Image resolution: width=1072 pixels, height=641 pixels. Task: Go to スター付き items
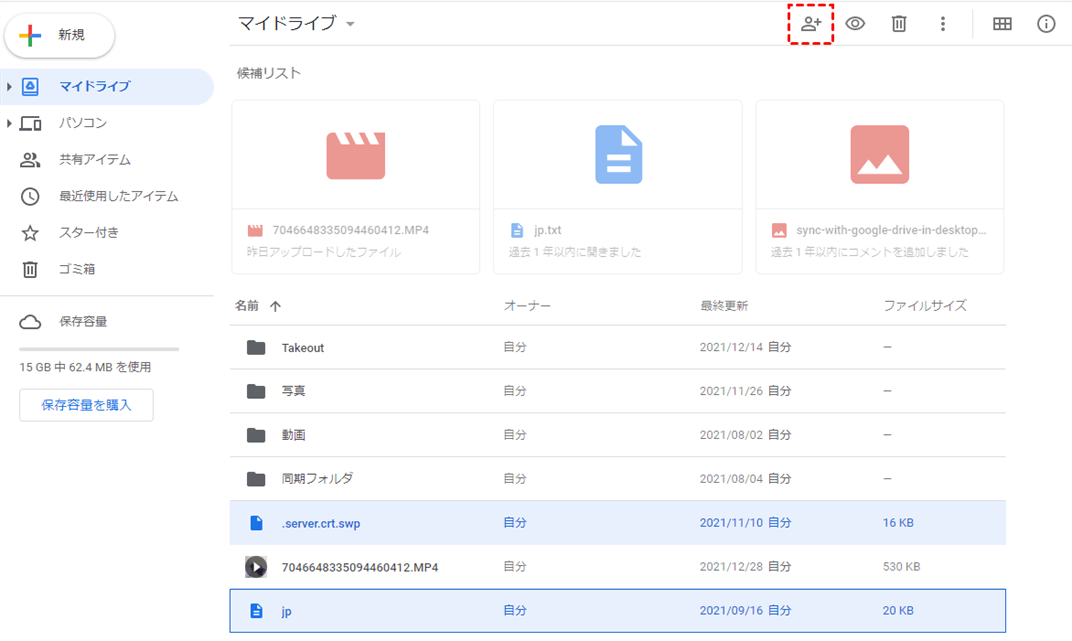pyautogui.click(x=88, y=233)
